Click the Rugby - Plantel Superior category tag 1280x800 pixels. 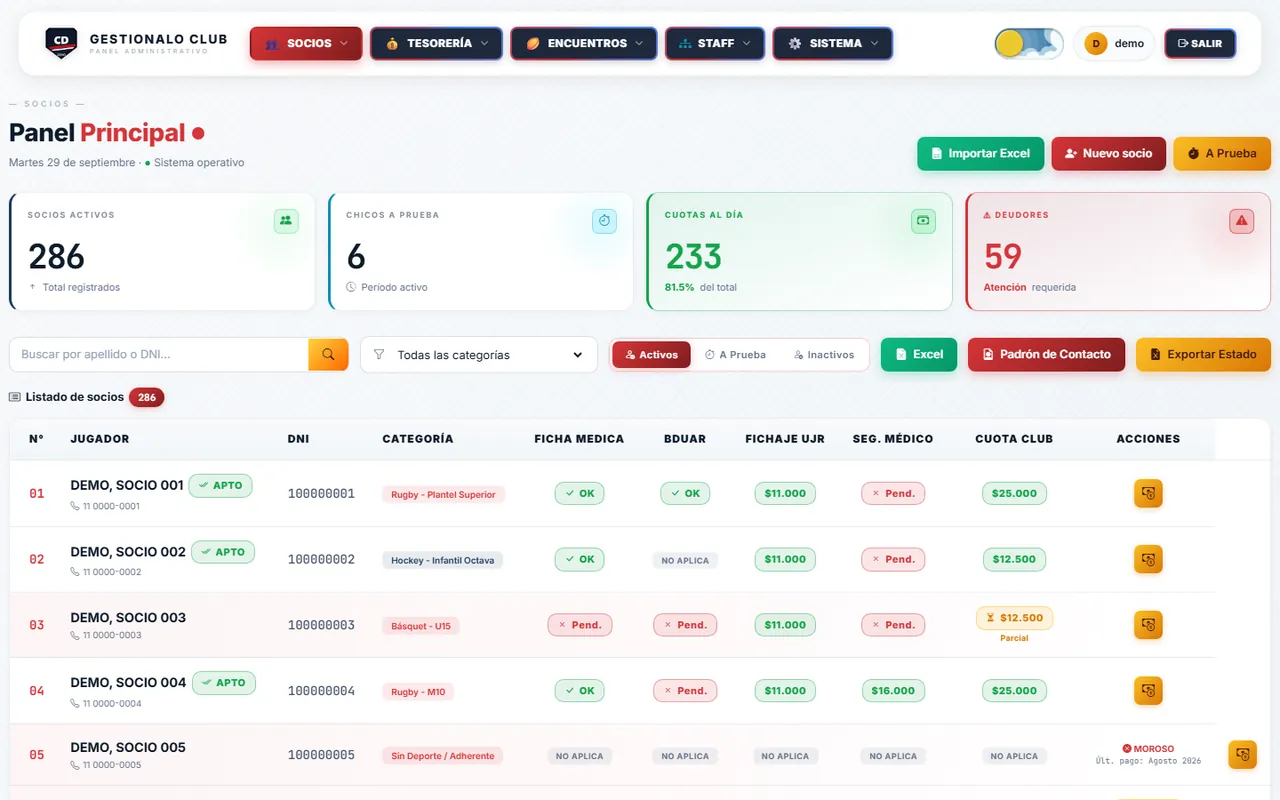tap(443, 494)
